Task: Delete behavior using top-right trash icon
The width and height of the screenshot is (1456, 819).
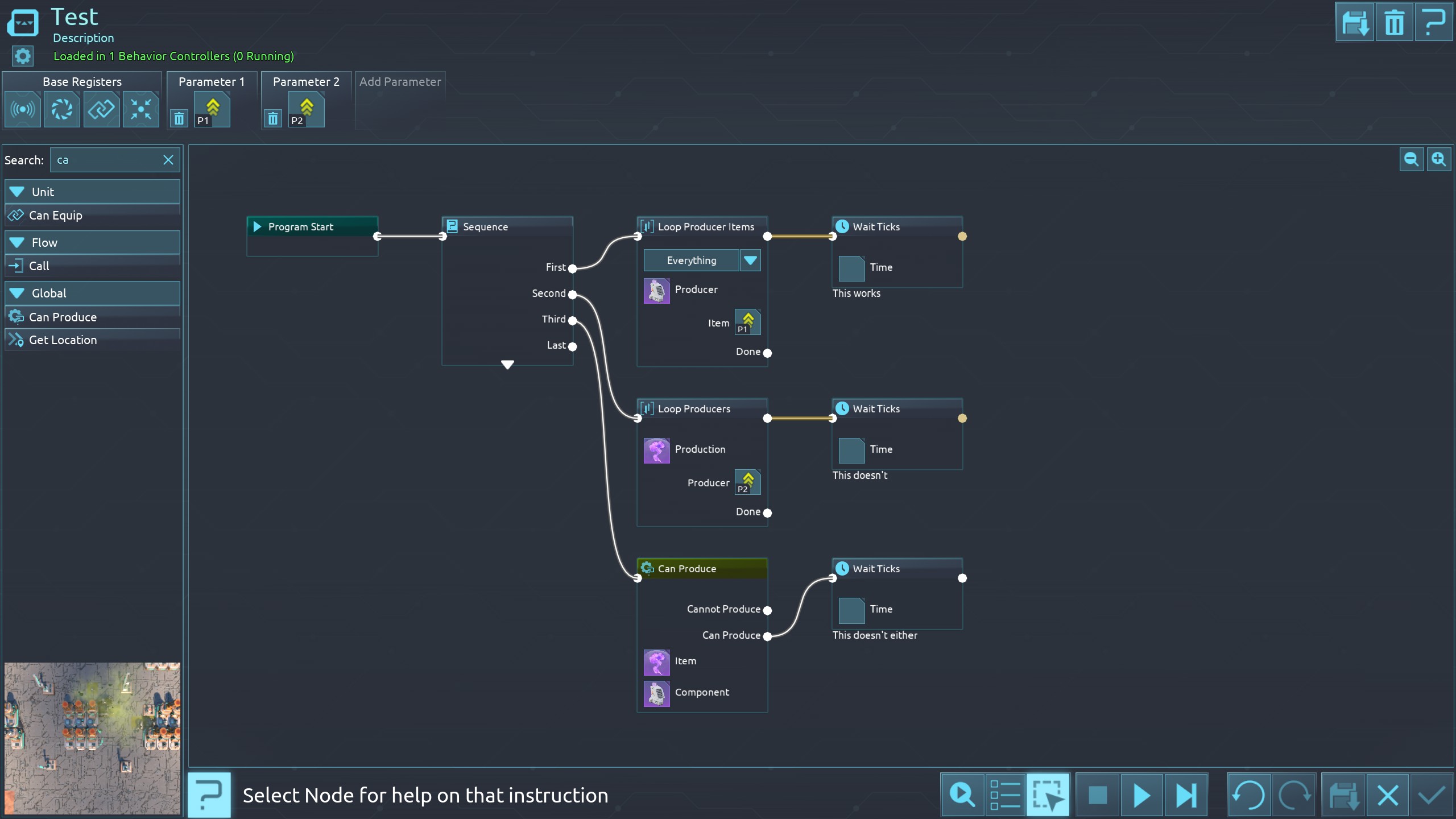Action: click(x=1394, y=23)
